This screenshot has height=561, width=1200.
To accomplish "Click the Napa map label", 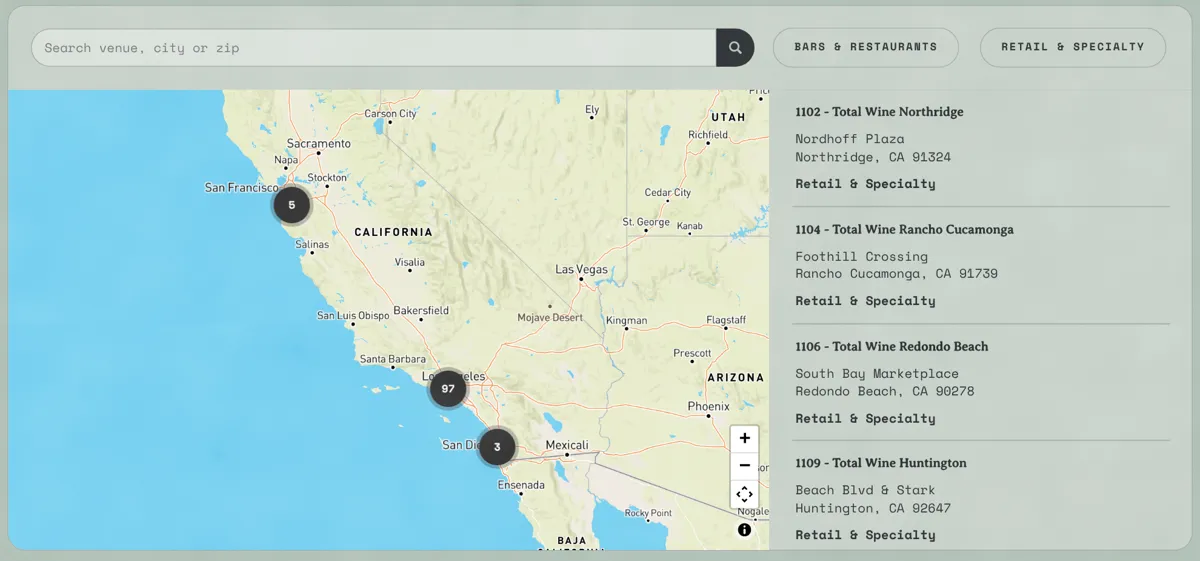I will (286, 160).
